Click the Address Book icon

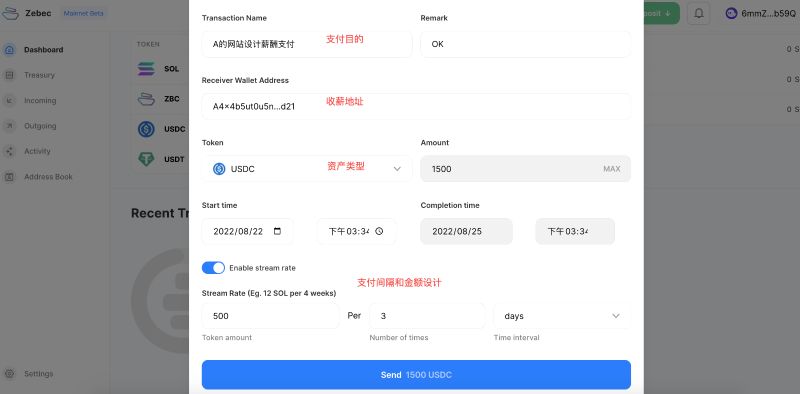9,177
